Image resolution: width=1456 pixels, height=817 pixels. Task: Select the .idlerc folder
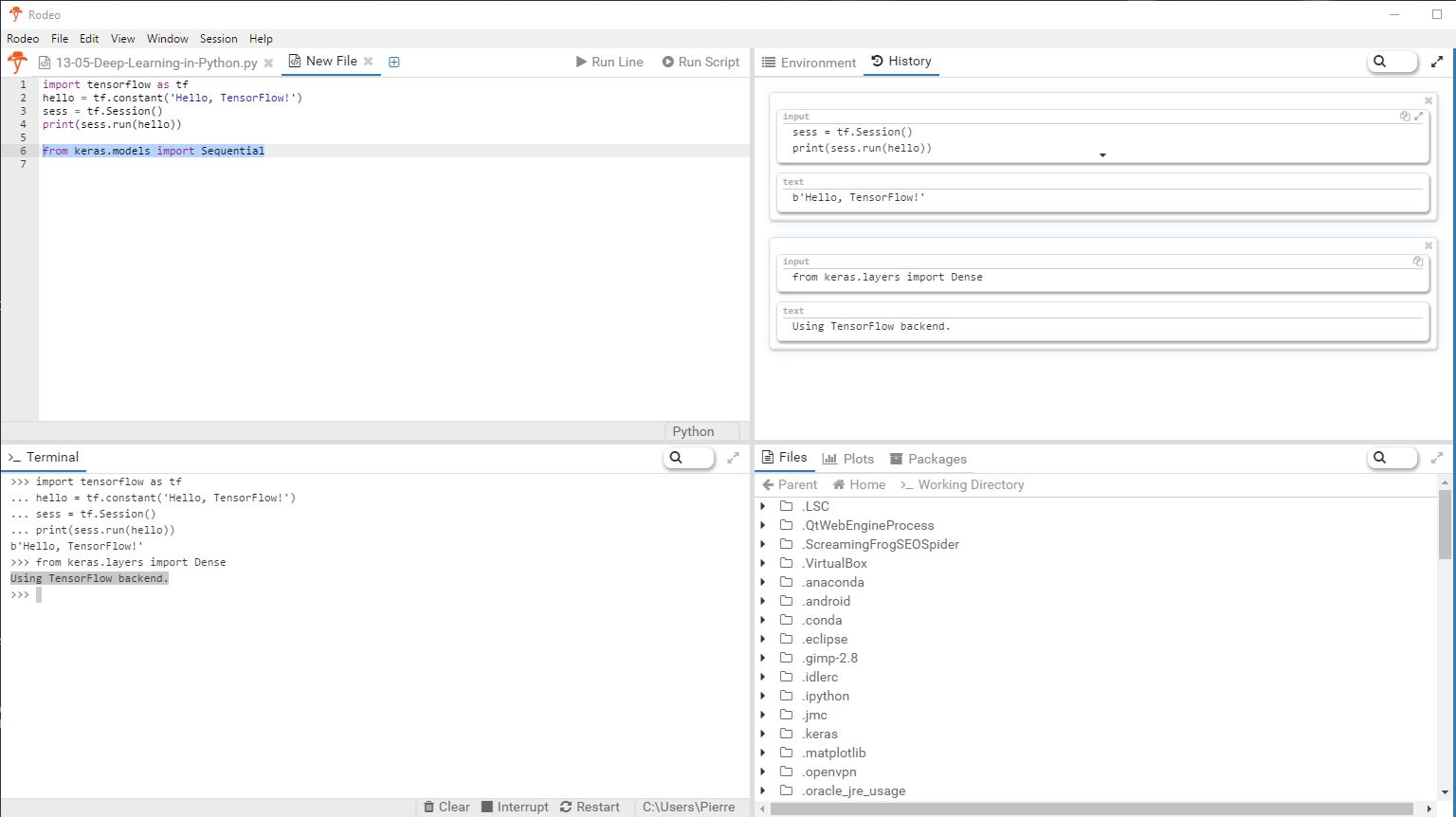coord(820,677)
